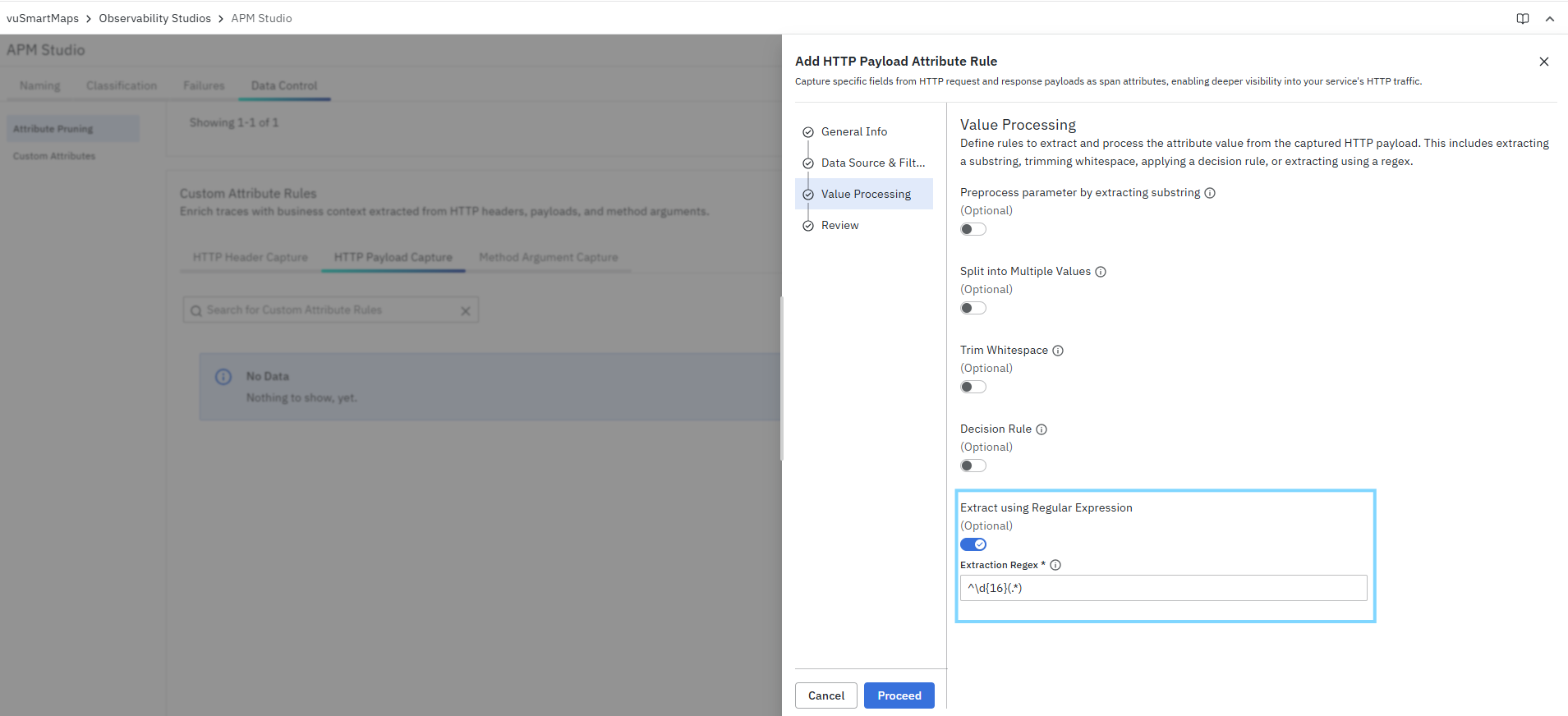Viewport: 1568px width, 716px height.
Task: Open the documentation book icon
Action: click(x=1522, y=19)
